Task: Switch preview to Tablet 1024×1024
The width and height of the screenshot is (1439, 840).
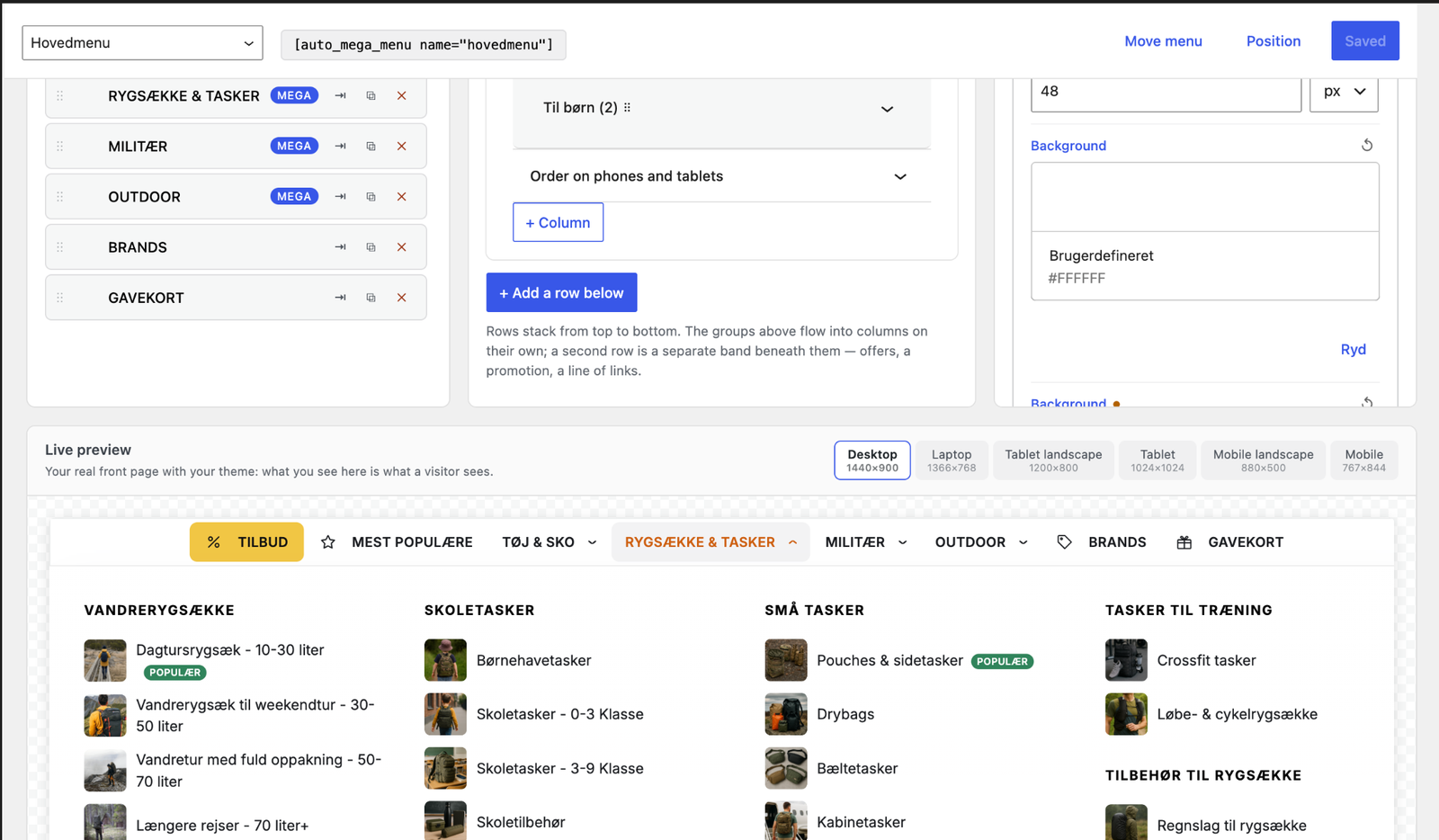Action: (x=1157, y=460)
